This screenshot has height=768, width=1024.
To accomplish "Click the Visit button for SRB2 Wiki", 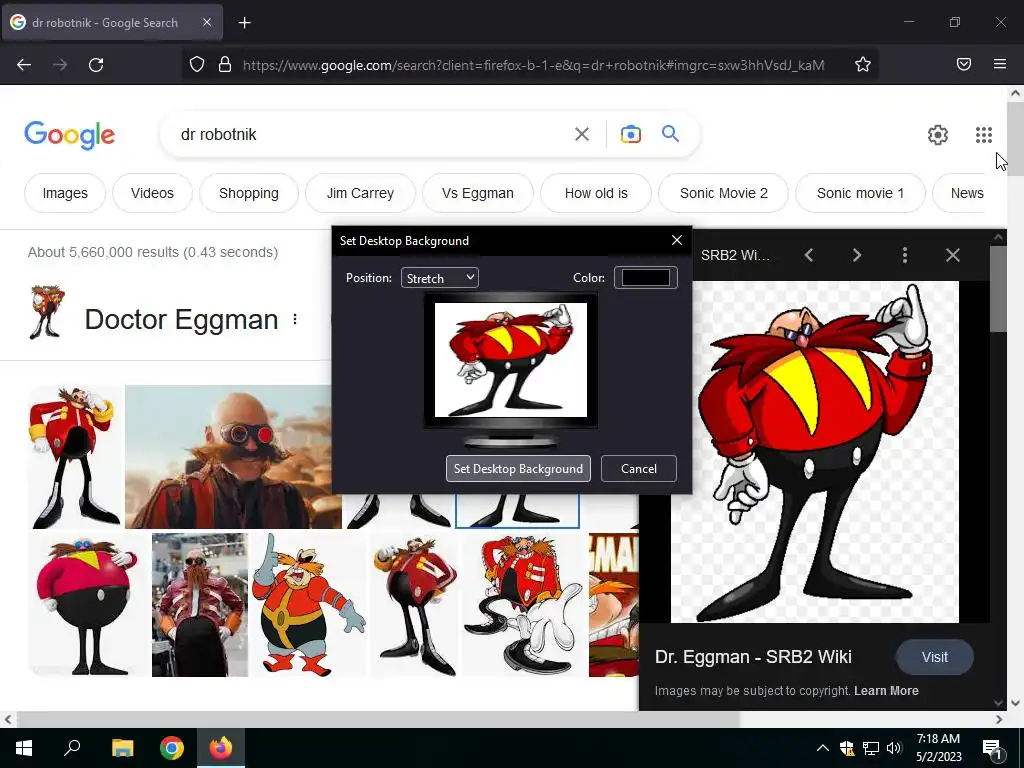I will click(935, 657).
